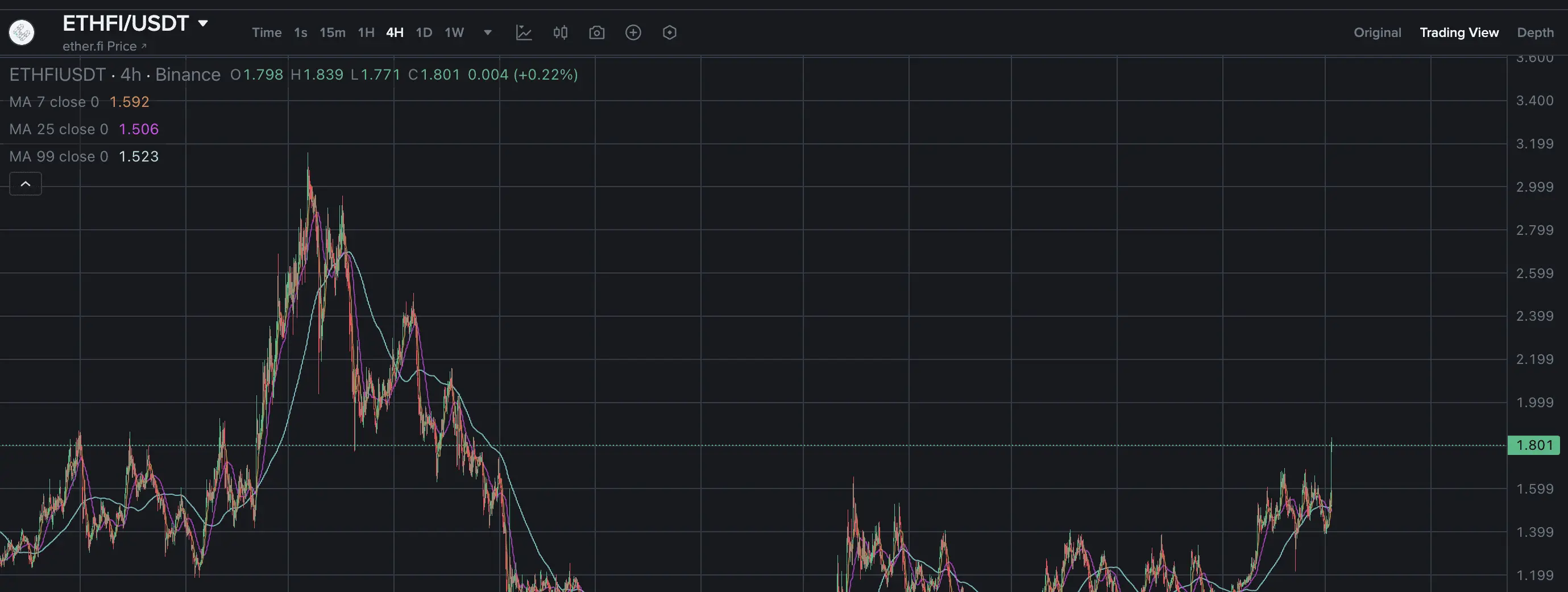
Task: Click the 1.399 price axis label
Action: tap(1534, 532)
